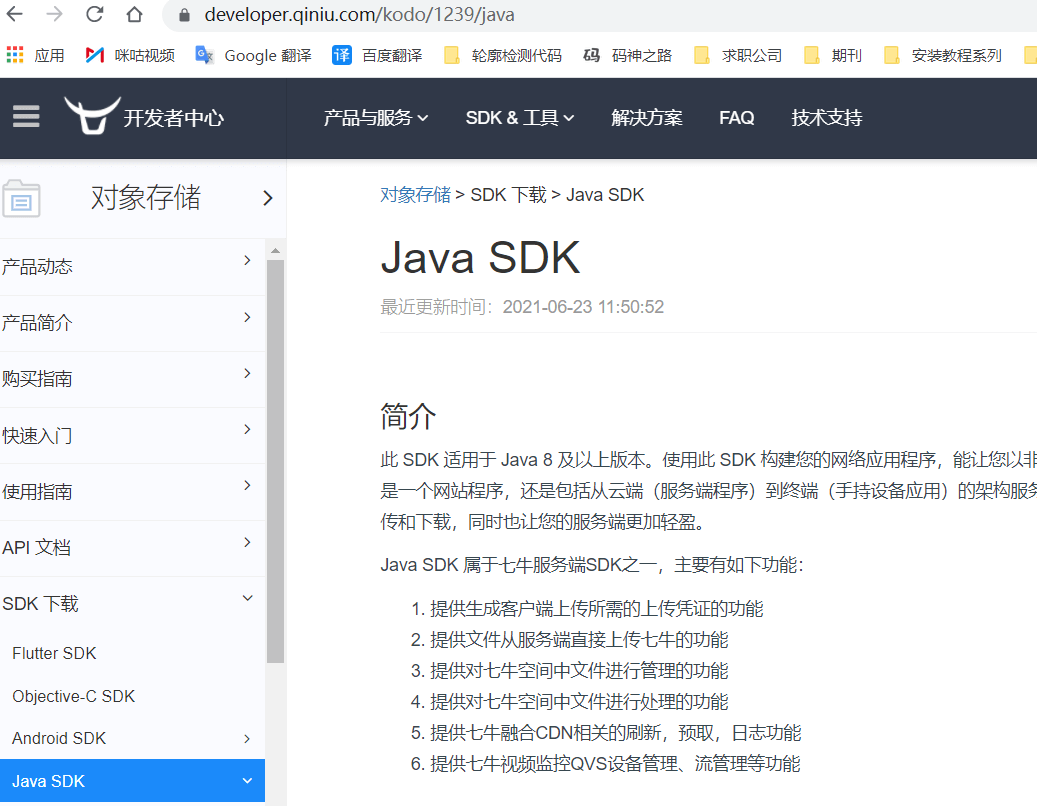
Task: Reload the page with the refresh icon
Action: click(x=95, y=14)
